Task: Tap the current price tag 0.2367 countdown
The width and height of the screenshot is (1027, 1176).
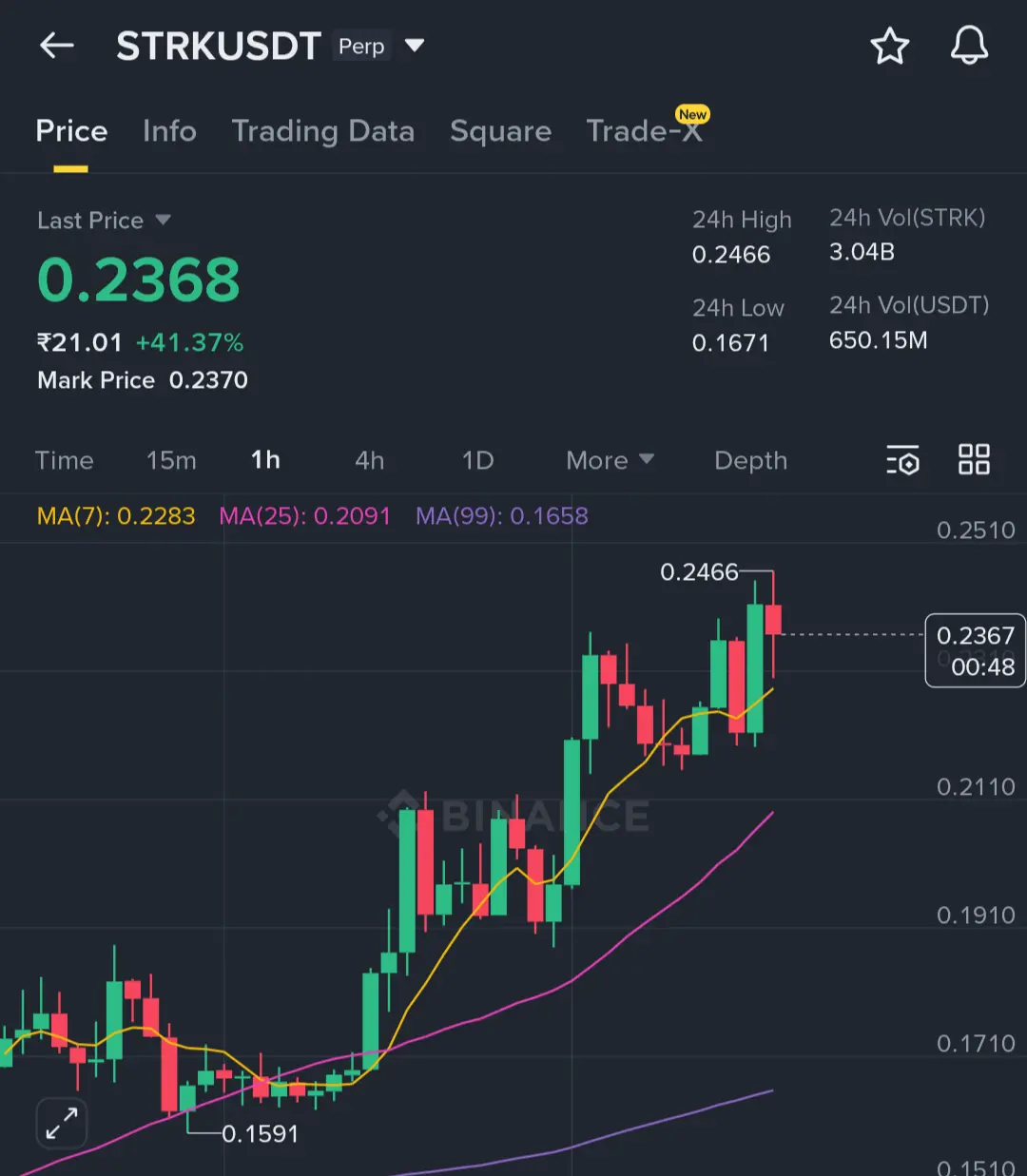Action: (976, 650)
